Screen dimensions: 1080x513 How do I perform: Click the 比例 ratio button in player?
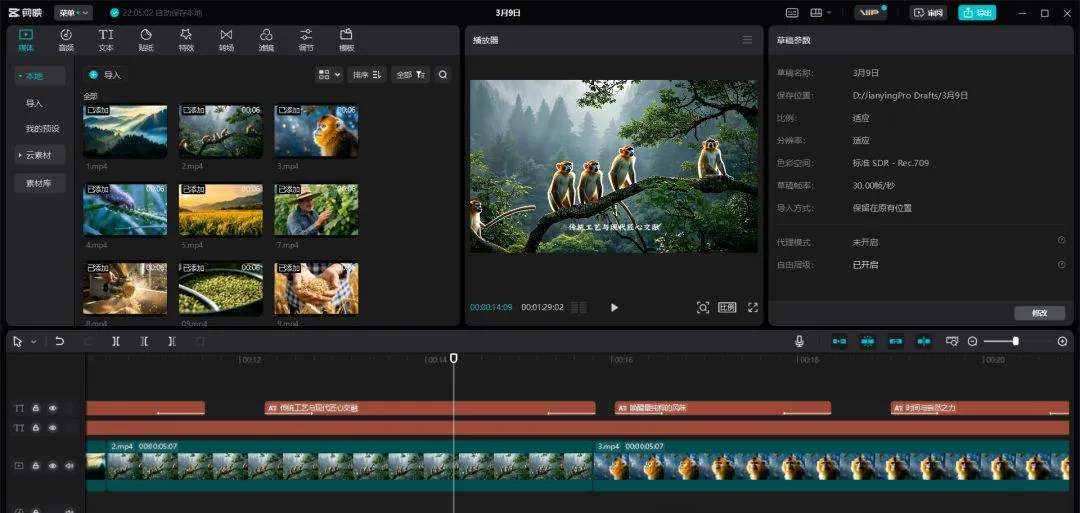click(x=727, y=308)
